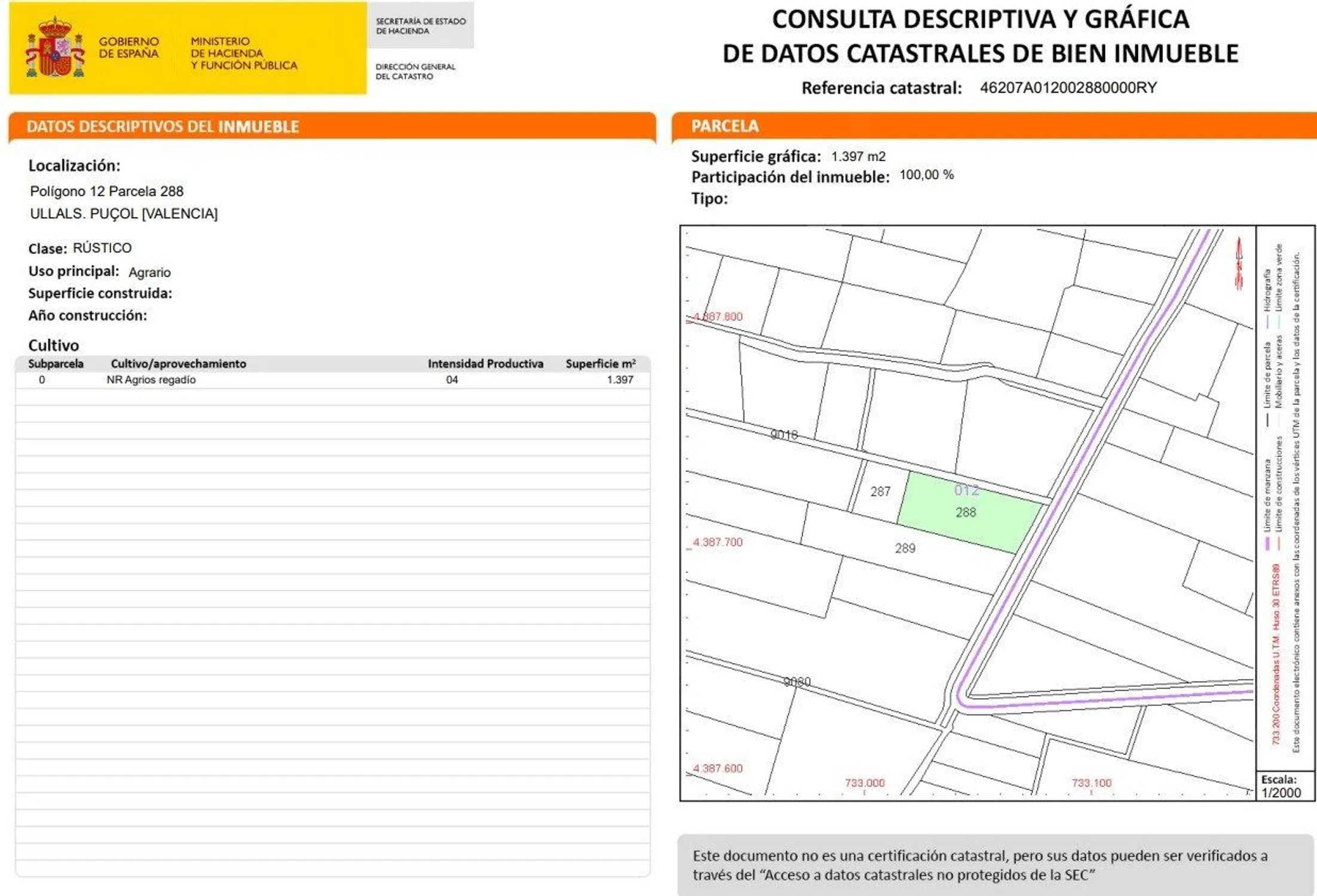Click the PARCELA section header
The height and width of the screenshot is (896, 1317).
click(x=725, y=126)
